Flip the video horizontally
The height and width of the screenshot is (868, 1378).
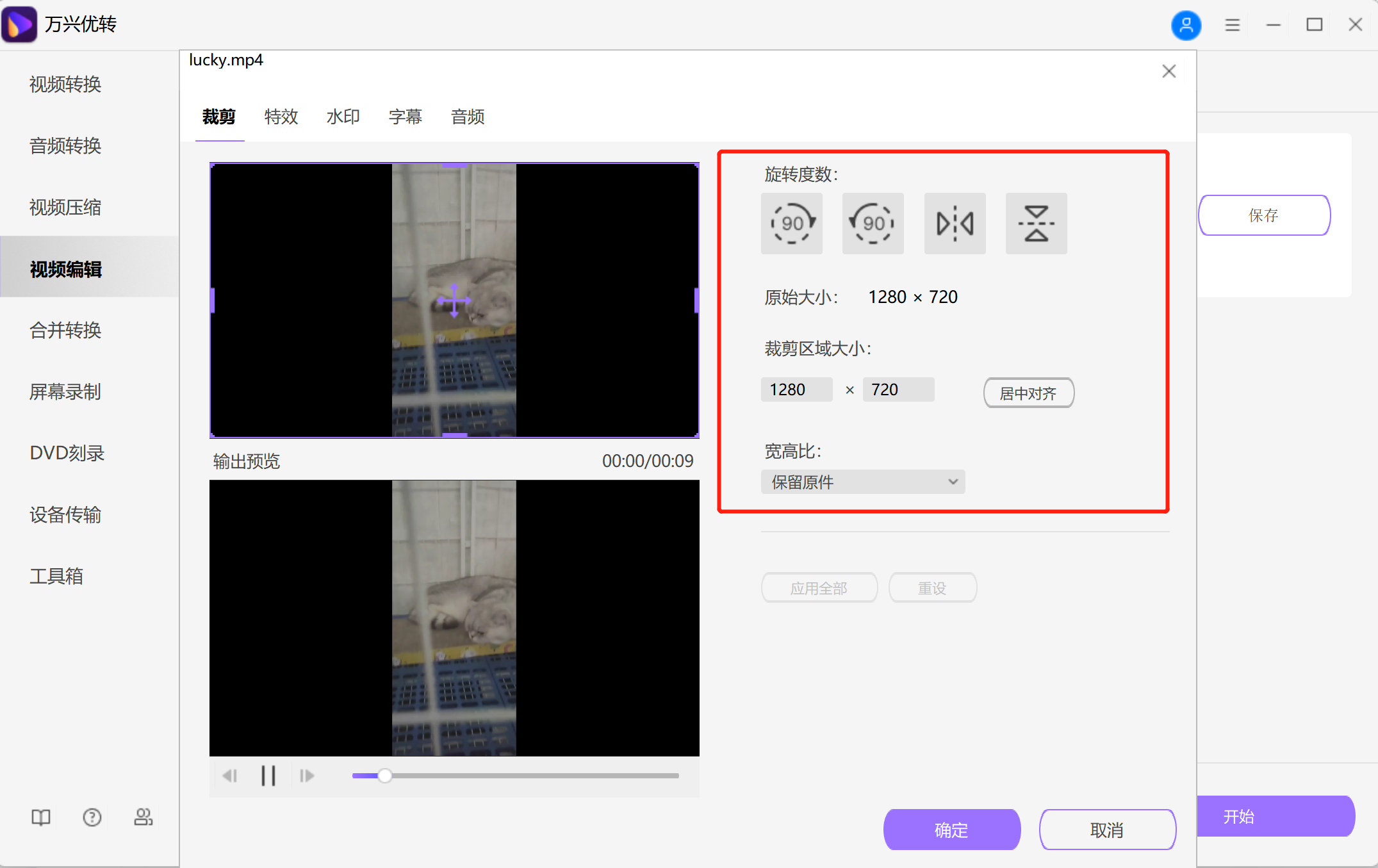pos(955,224)
